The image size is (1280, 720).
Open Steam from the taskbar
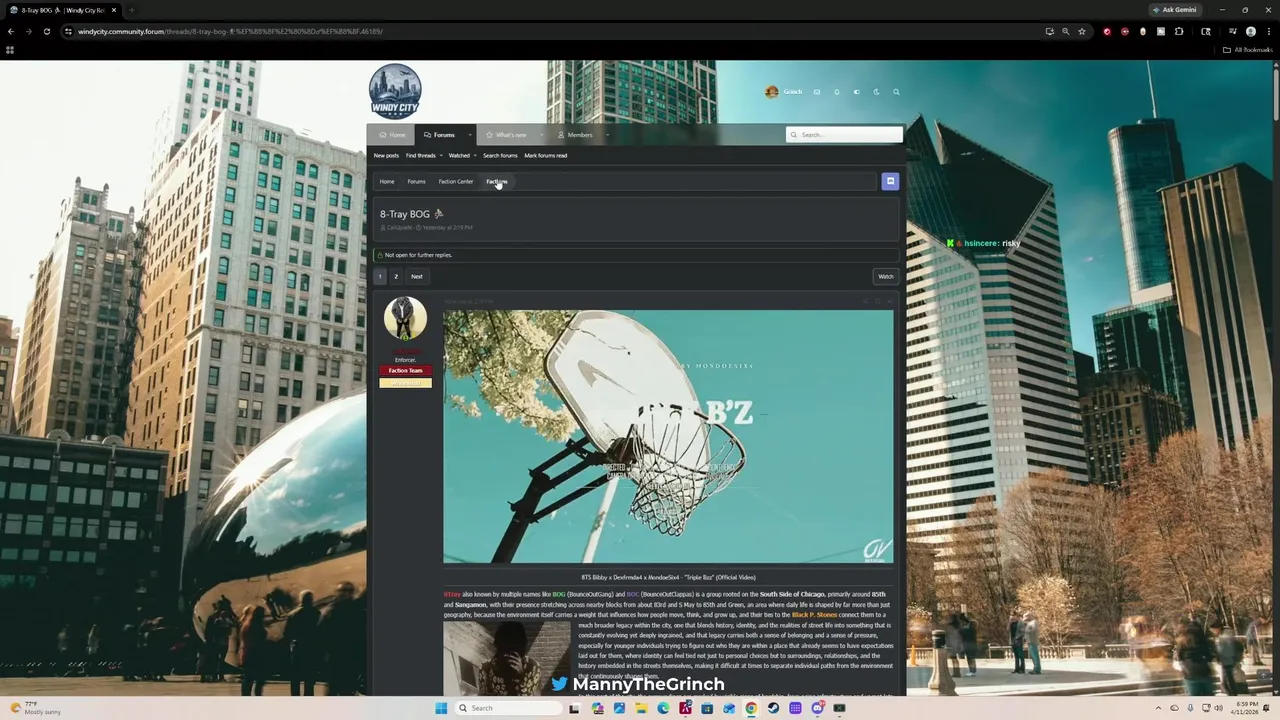pos(773,708)
